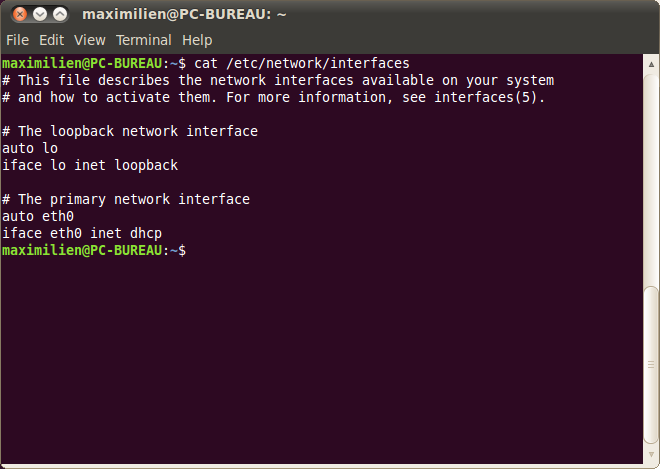Open the File menu
This screenshot has width=660, height=469.
coord(18,40)
